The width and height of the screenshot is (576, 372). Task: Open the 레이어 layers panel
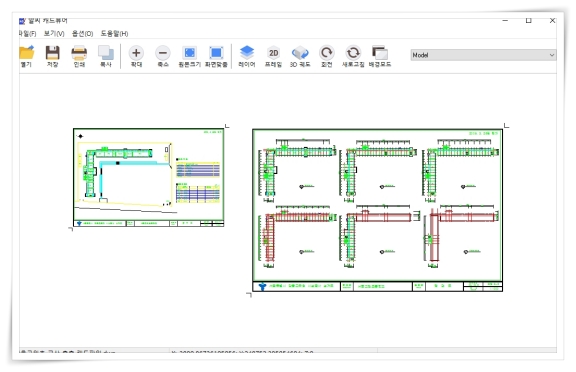pos(247,56)
